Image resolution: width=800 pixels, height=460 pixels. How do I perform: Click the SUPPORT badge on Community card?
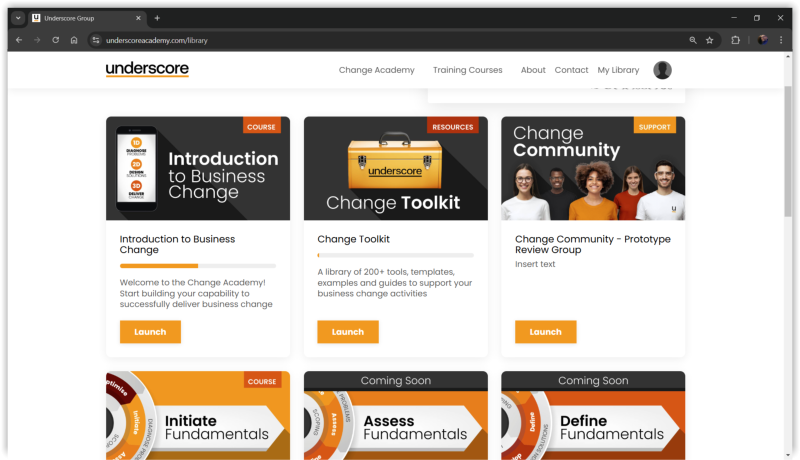[655, 126]
